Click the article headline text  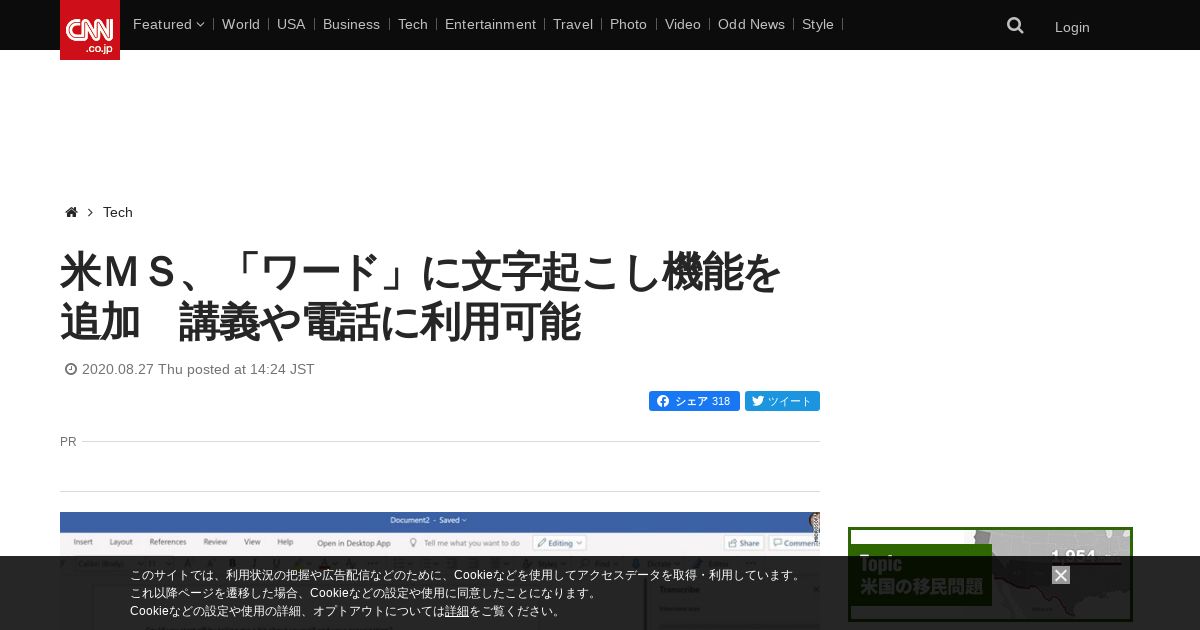coord(420,297)
